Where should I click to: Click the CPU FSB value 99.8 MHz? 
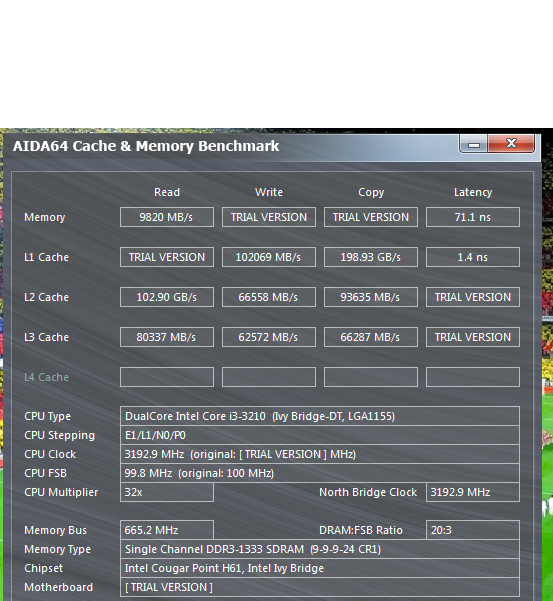pos(320,473)
